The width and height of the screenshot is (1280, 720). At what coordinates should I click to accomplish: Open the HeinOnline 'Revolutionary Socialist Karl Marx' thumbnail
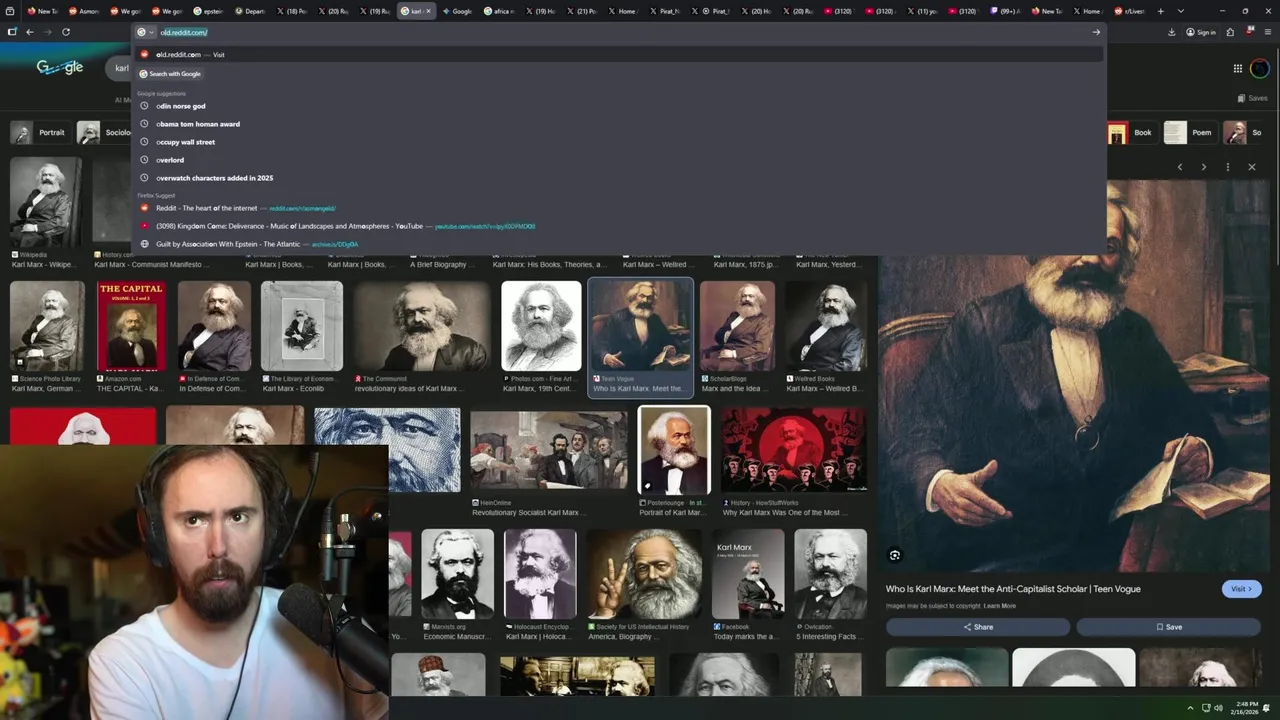549,450
